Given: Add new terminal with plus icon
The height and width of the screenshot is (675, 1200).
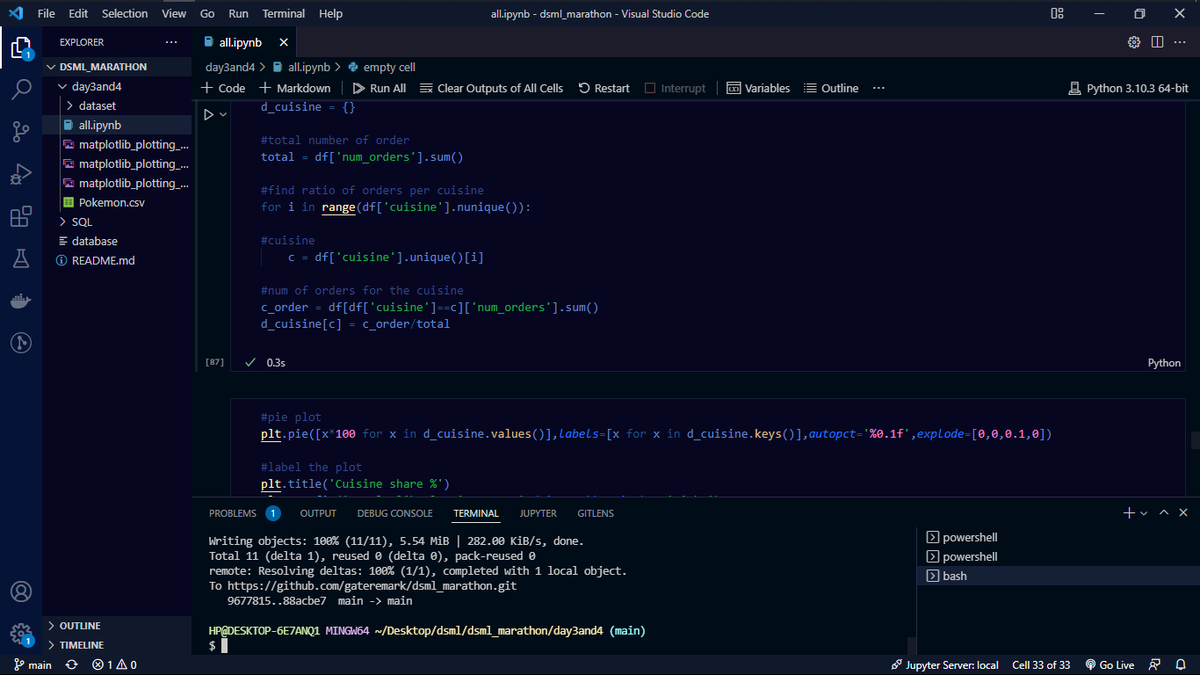Looking at the screenshot, I should click(x=1128, y=513).
